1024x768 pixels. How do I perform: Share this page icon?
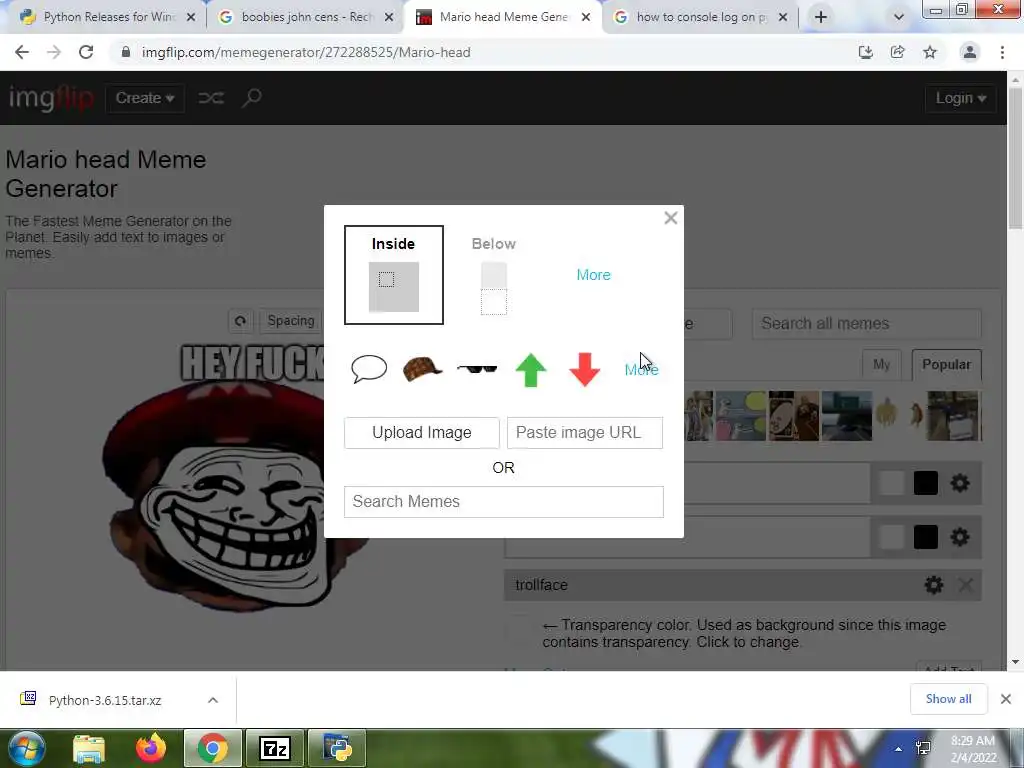(x=898, y=52)
